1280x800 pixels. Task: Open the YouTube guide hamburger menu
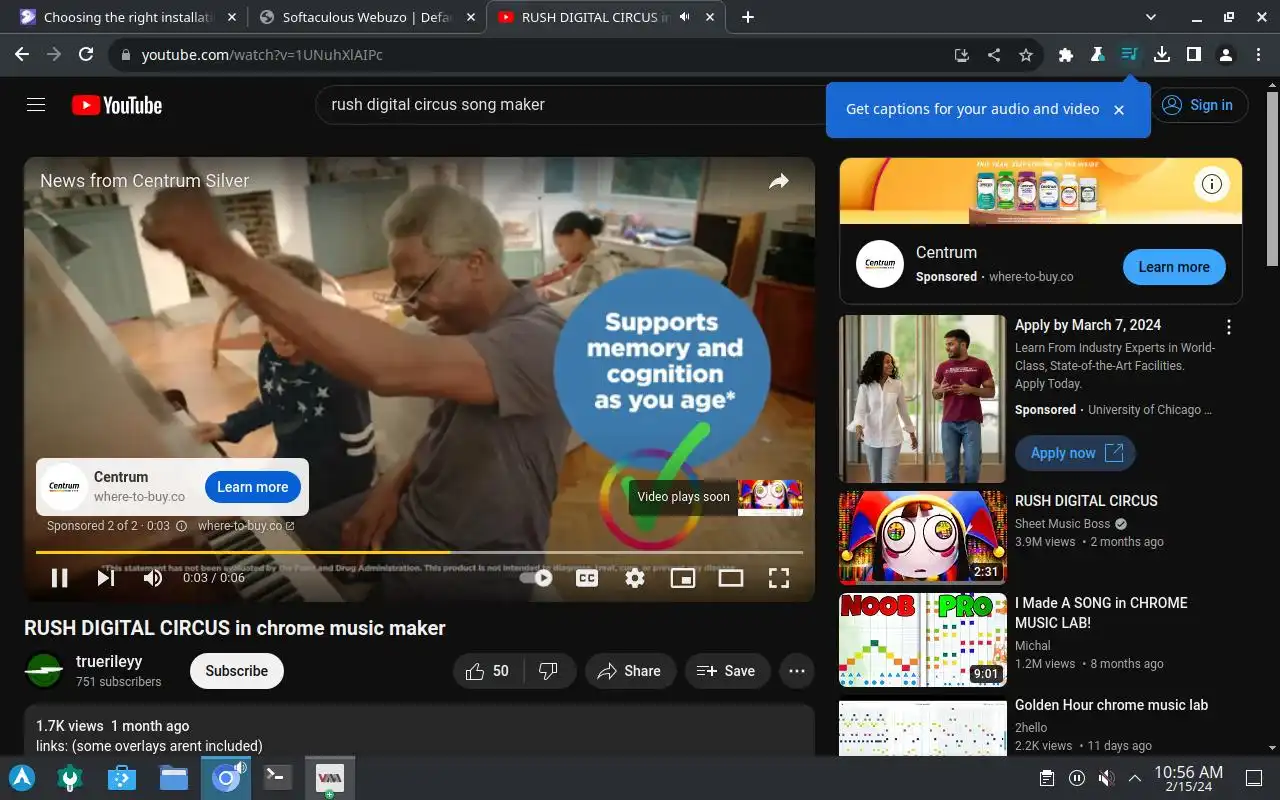pyautogui.click(x=36, y=105)
